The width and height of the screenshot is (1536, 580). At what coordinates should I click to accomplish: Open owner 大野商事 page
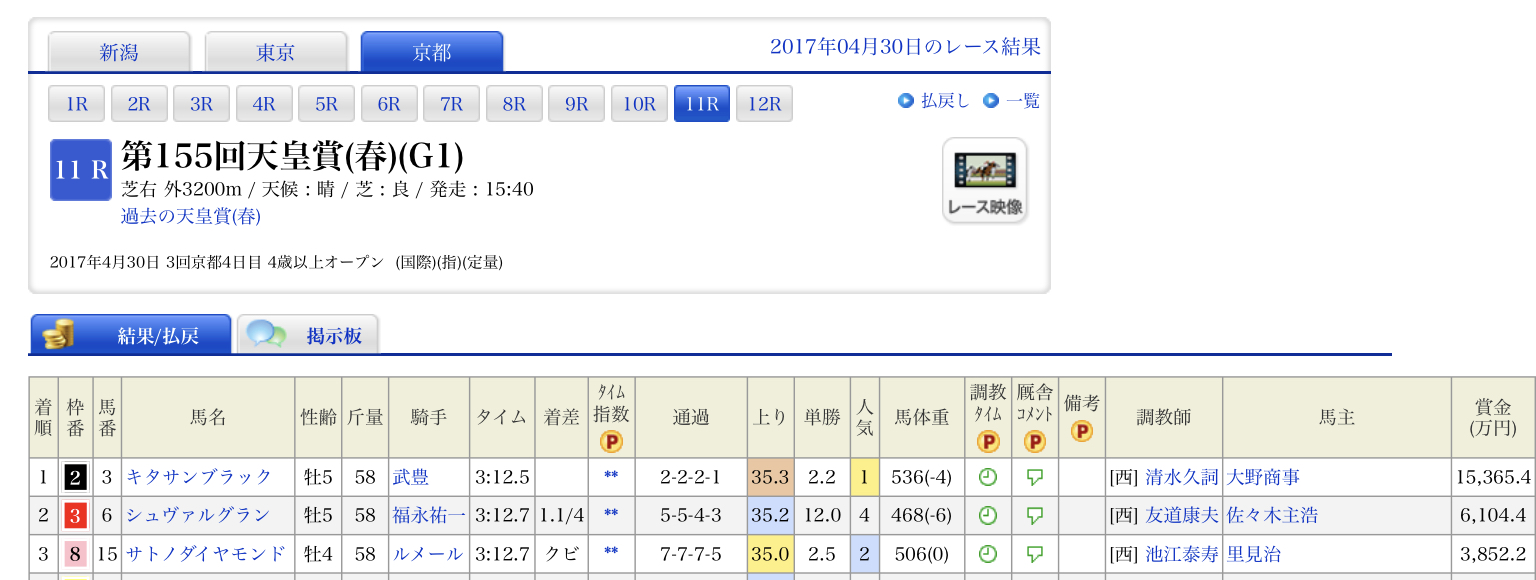(1263, 478)
